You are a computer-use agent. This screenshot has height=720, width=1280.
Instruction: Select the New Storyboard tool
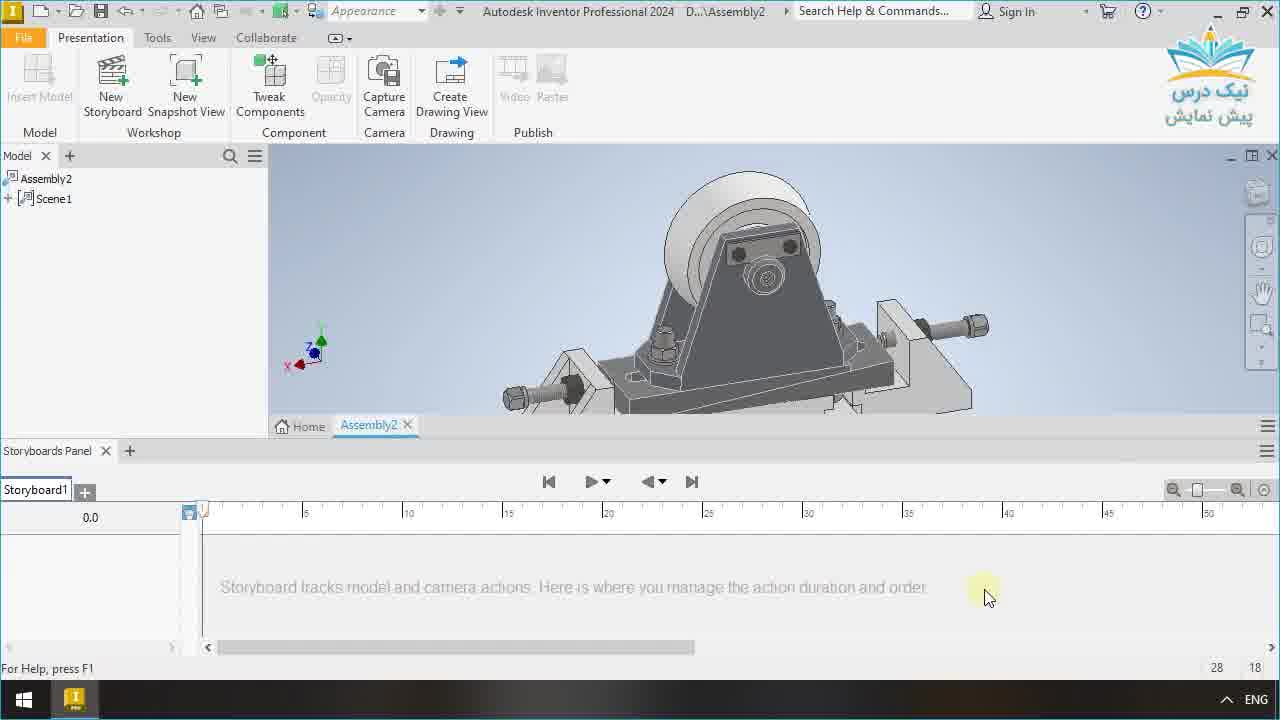[x=111, y=85]
